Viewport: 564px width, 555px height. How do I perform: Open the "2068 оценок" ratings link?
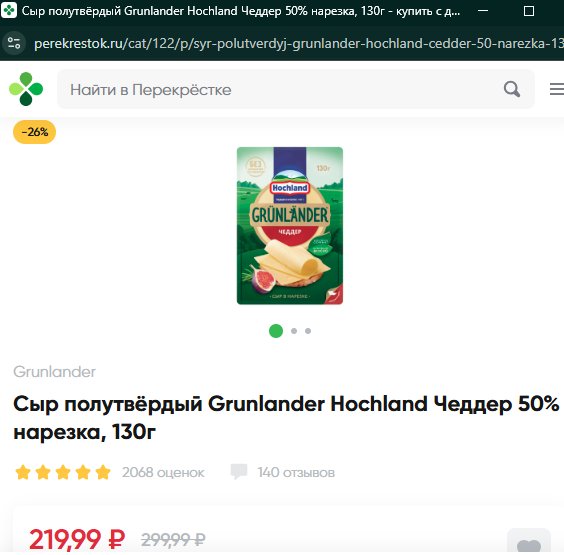click(163, 472)
